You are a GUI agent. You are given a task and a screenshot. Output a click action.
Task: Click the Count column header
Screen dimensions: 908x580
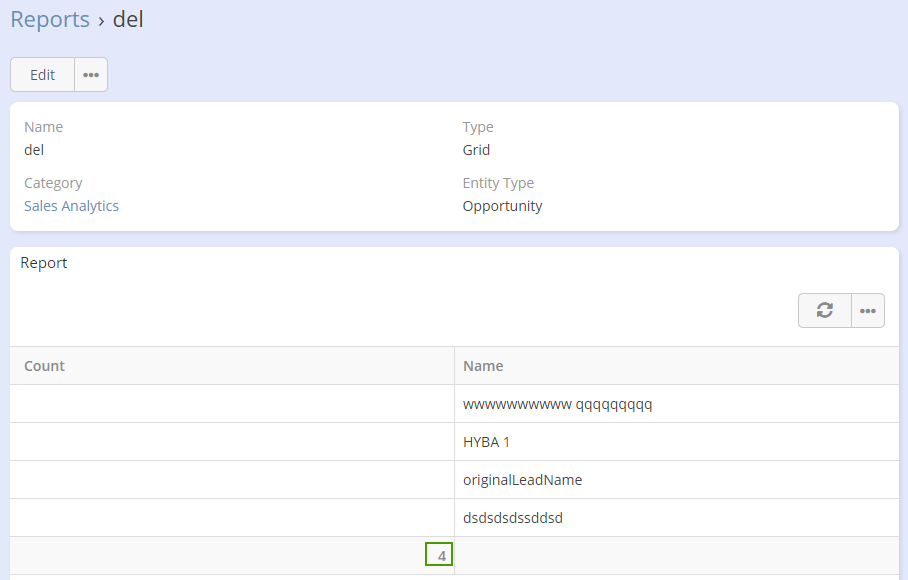(44, 366)
